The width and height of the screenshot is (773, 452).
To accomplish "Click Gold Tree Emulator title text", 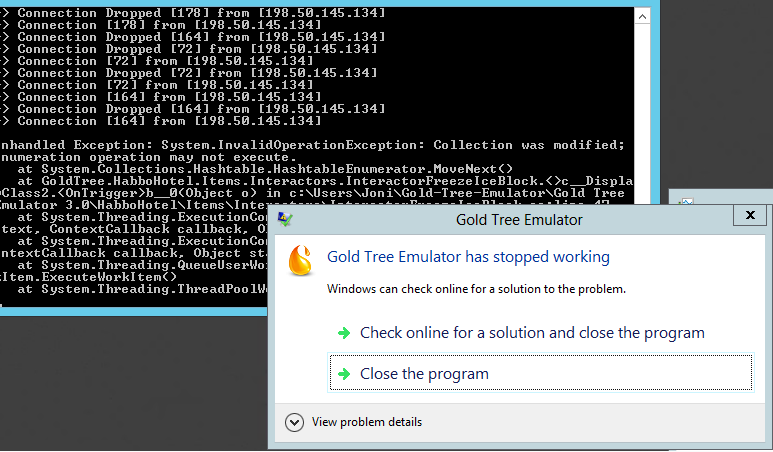I will pyautogui.click(x=519, y=220).
